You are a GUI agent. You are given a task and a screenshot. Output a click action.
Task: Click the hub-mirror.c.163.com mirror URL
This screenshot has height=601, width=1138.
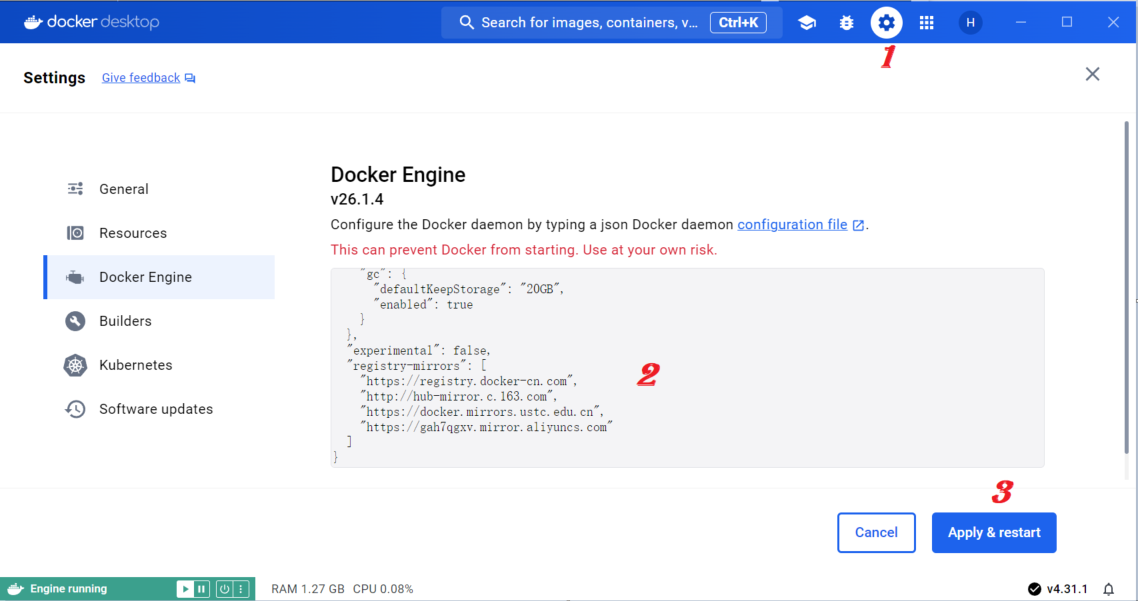(x=459, y=396)
